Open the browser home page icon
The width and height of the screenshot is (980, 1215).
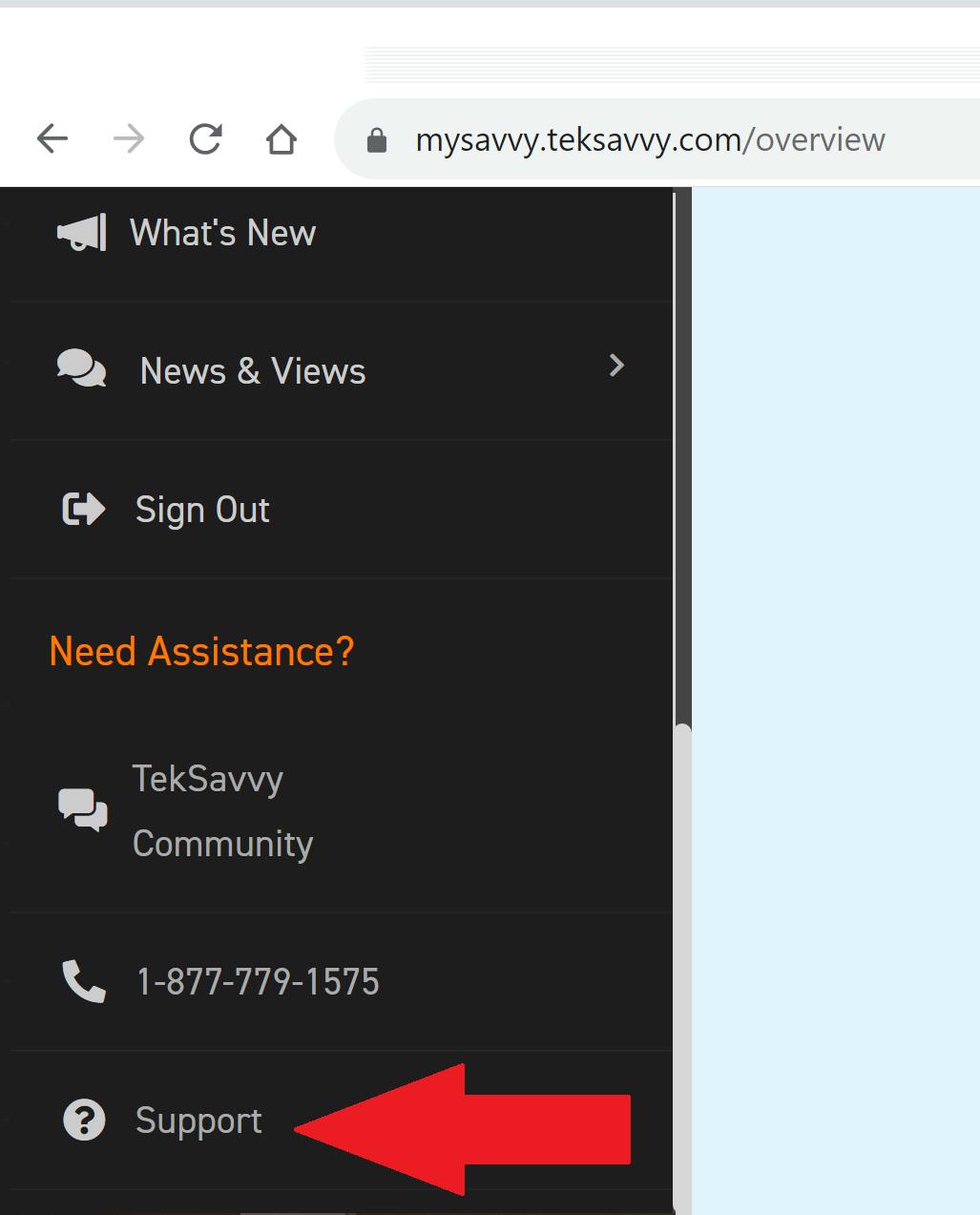(x=281, y=139)
